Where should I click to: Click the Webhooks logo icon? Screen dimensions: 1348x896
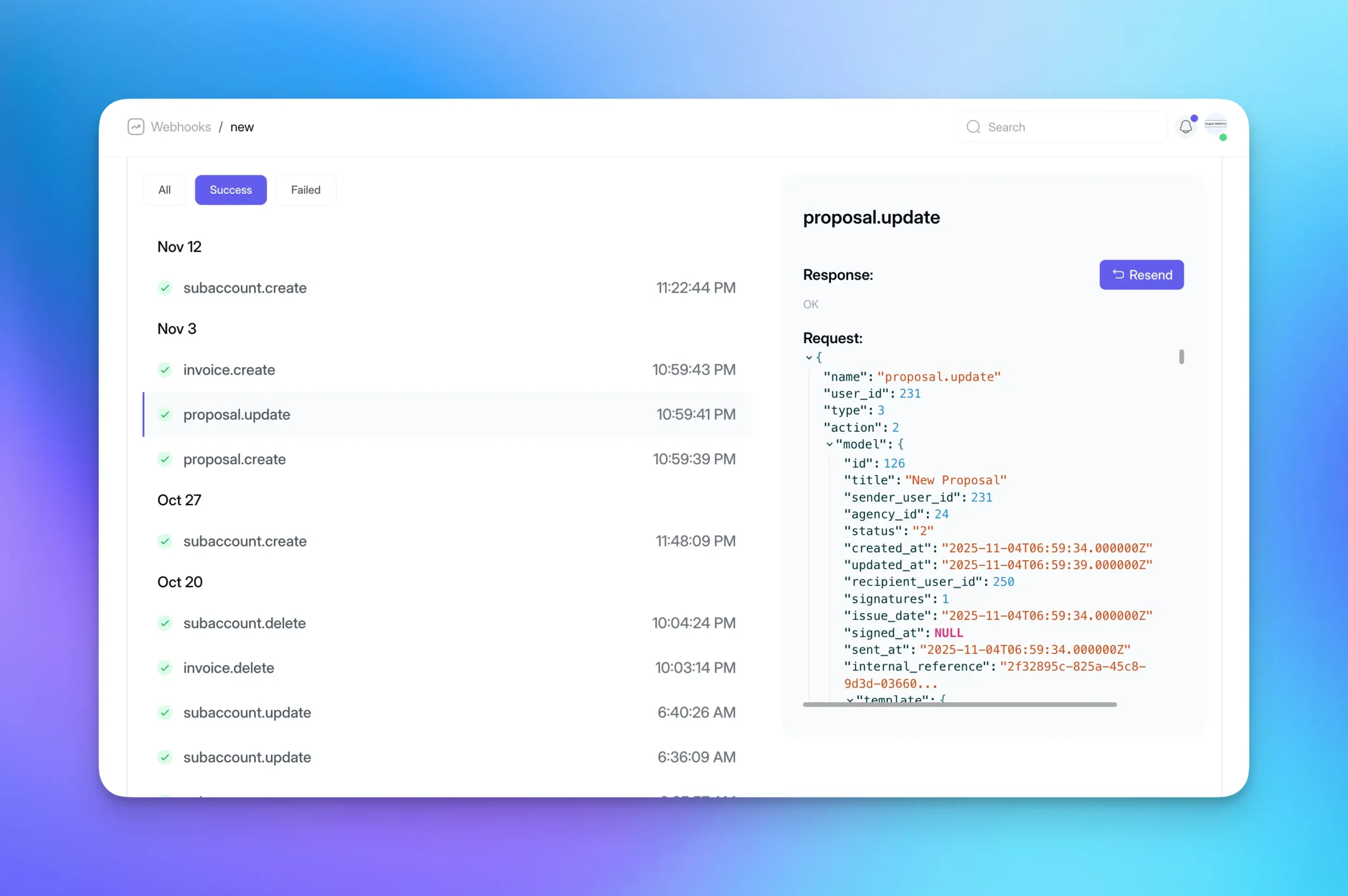pos(135,127)
